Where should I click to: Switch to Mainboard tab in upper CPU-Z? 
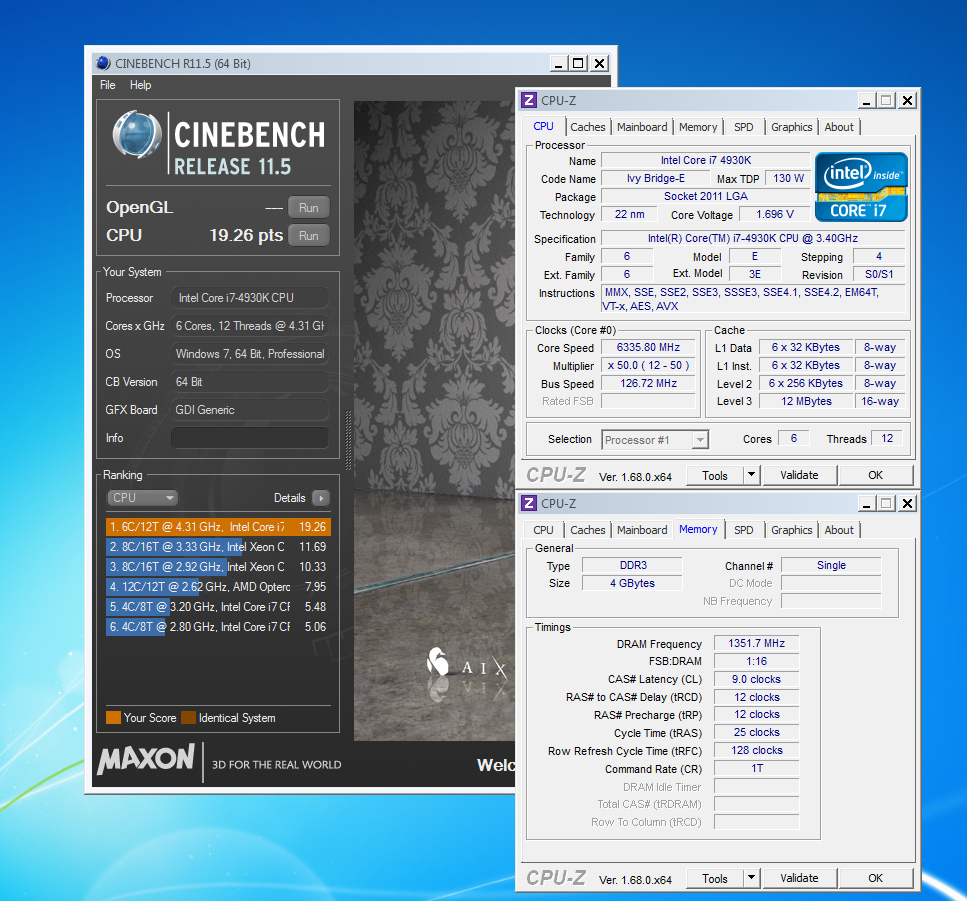point(642,127)
